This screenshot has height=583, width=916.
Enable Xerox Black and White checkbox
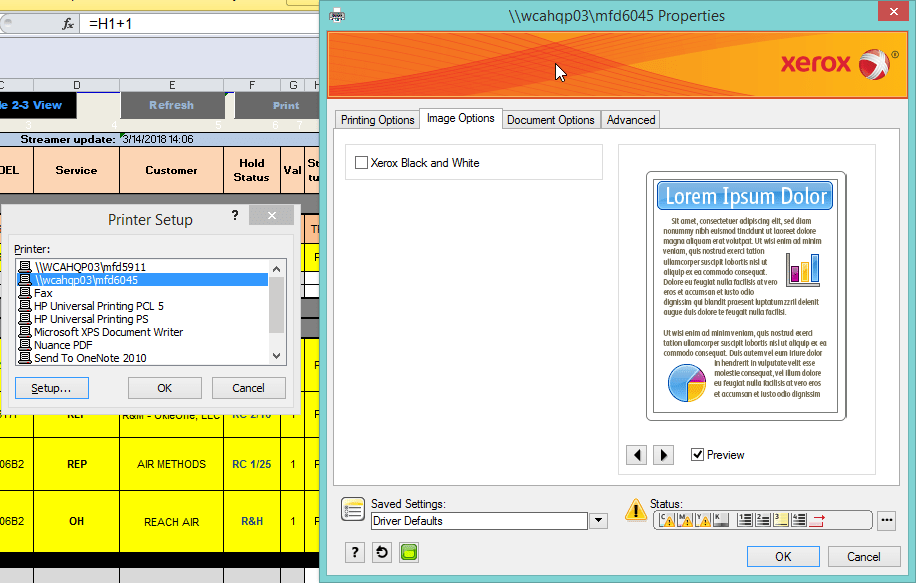(362, 162)
